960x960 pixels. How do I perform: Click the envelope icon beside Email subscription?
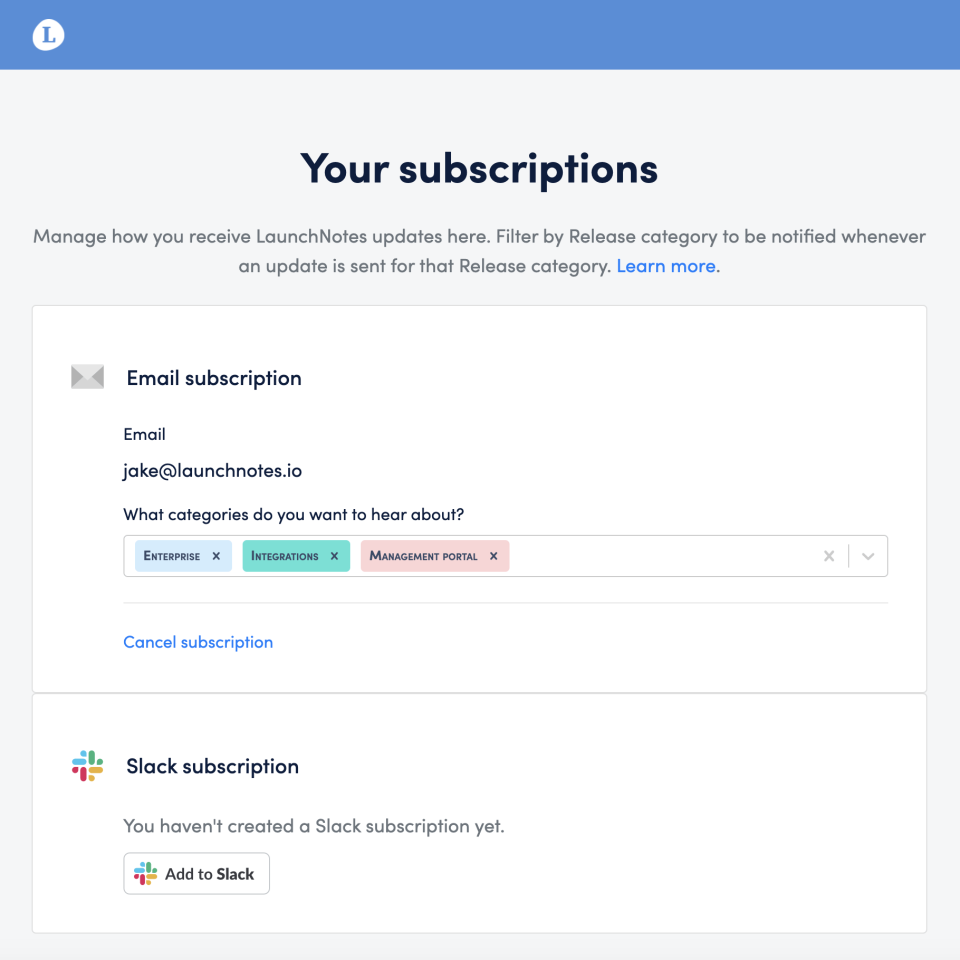point(88,377)
